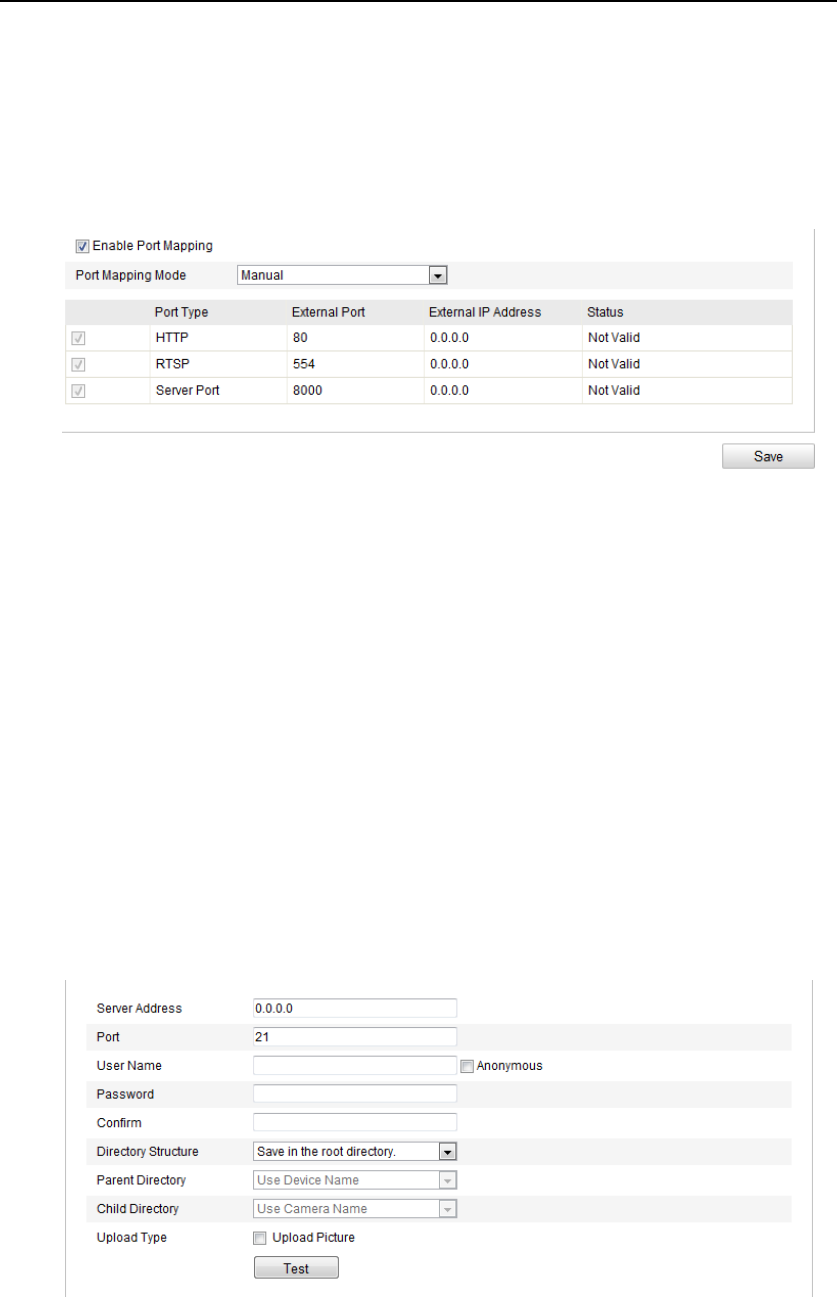837x1297 pixels.
Task: Select Server Port row external IP 0.0.0.0
Action: [449, 390]
